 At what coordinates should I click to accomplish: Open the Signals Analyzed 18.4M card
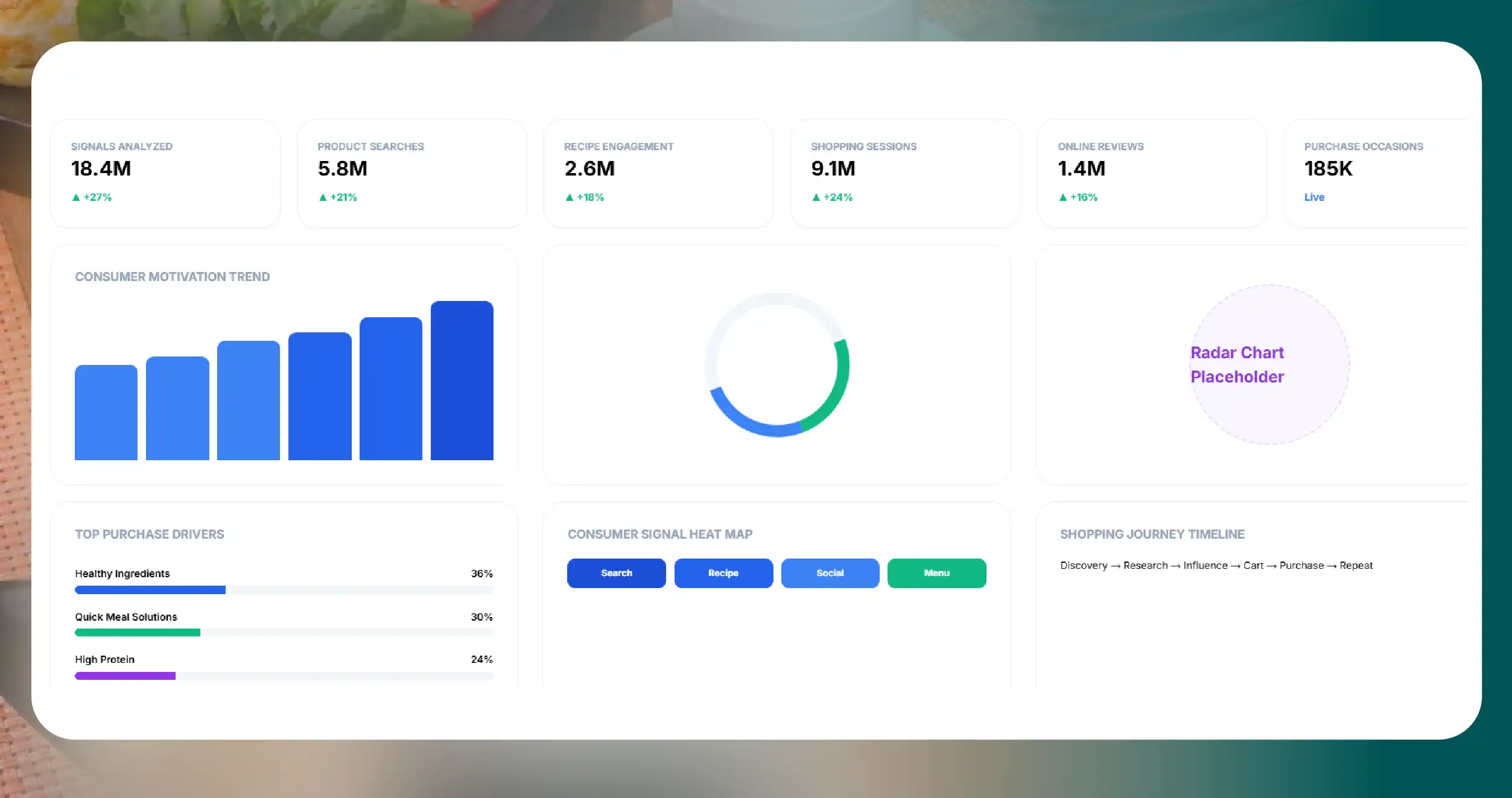(165, 174)
